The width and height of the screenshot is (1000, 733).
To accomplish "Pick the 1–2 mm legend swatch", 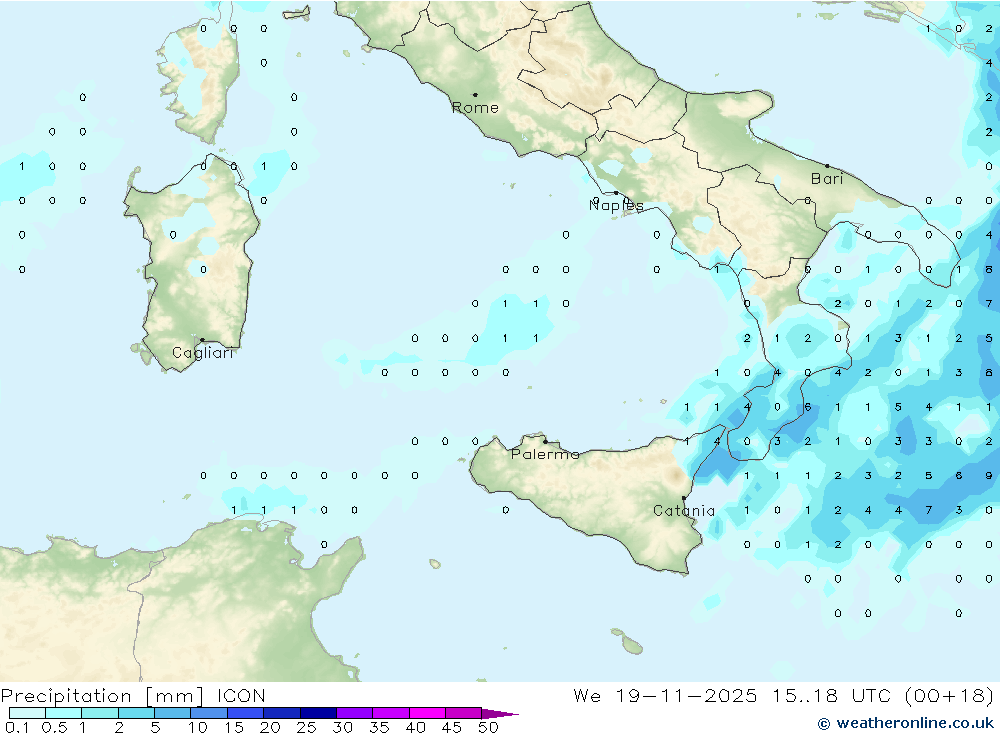I will pyautogui.click(x=100, y=713).
